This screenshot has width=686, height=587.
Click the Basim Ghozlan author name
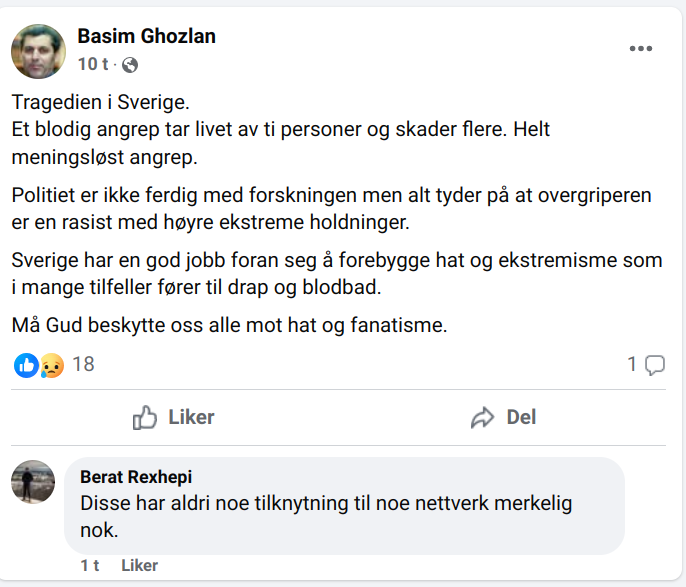pos(147,37)
